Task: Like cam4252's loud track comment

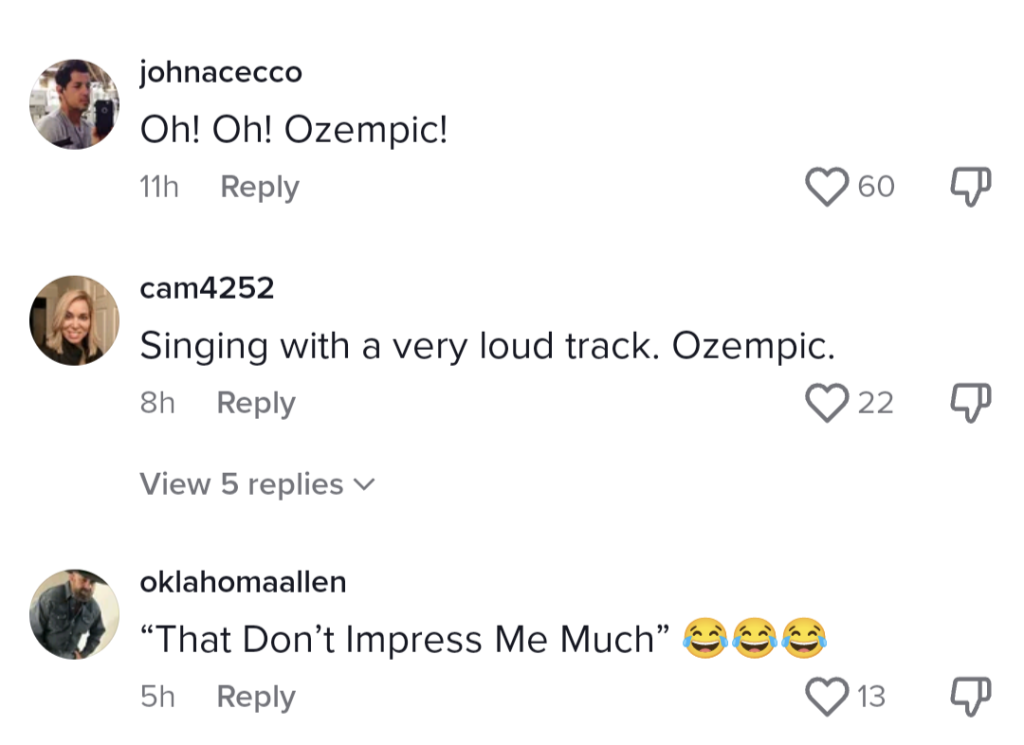Action: (x=827, y=403)
